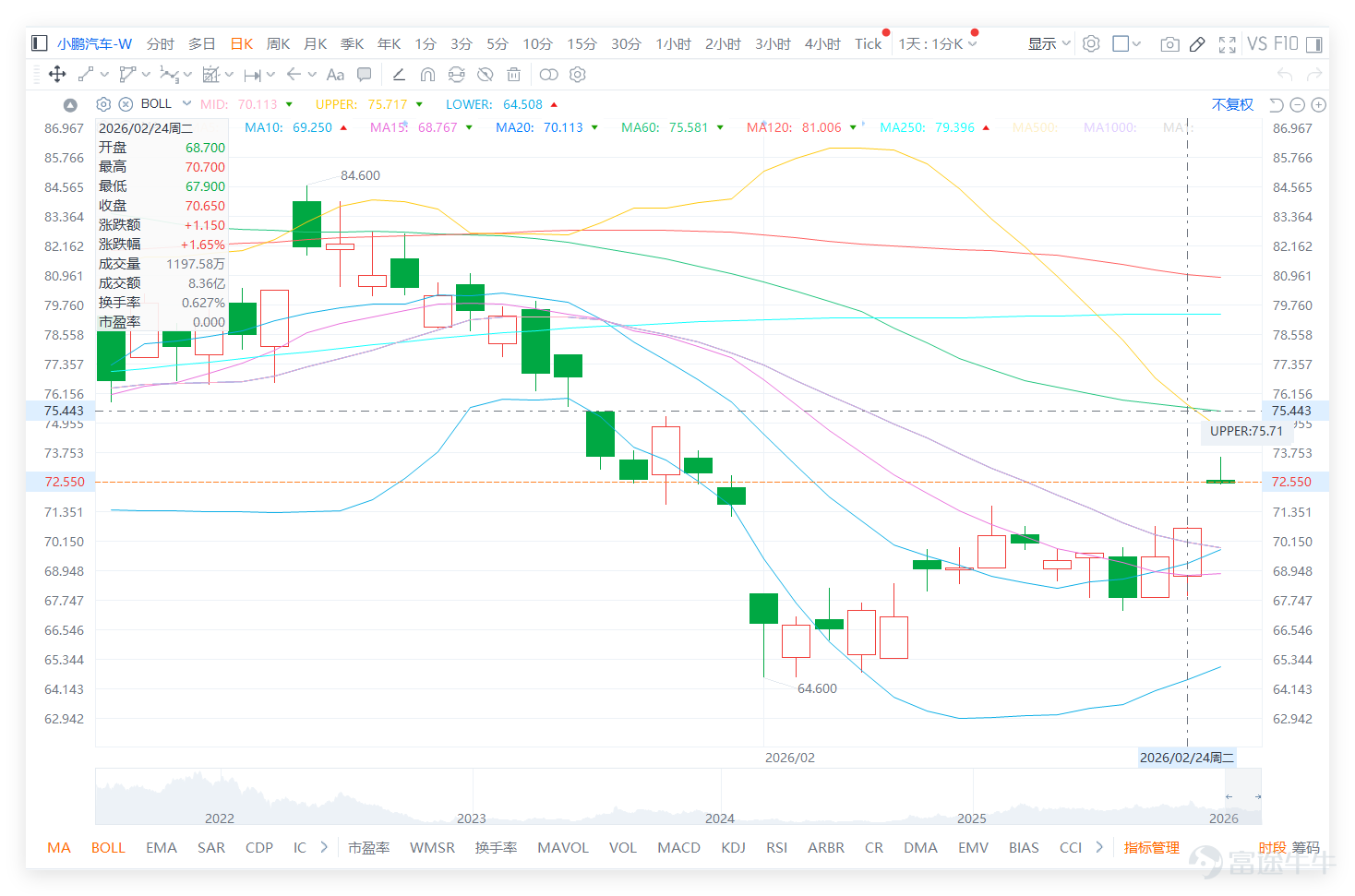
Task: Select the chart projection tool
Action: (x=211, y=75)
